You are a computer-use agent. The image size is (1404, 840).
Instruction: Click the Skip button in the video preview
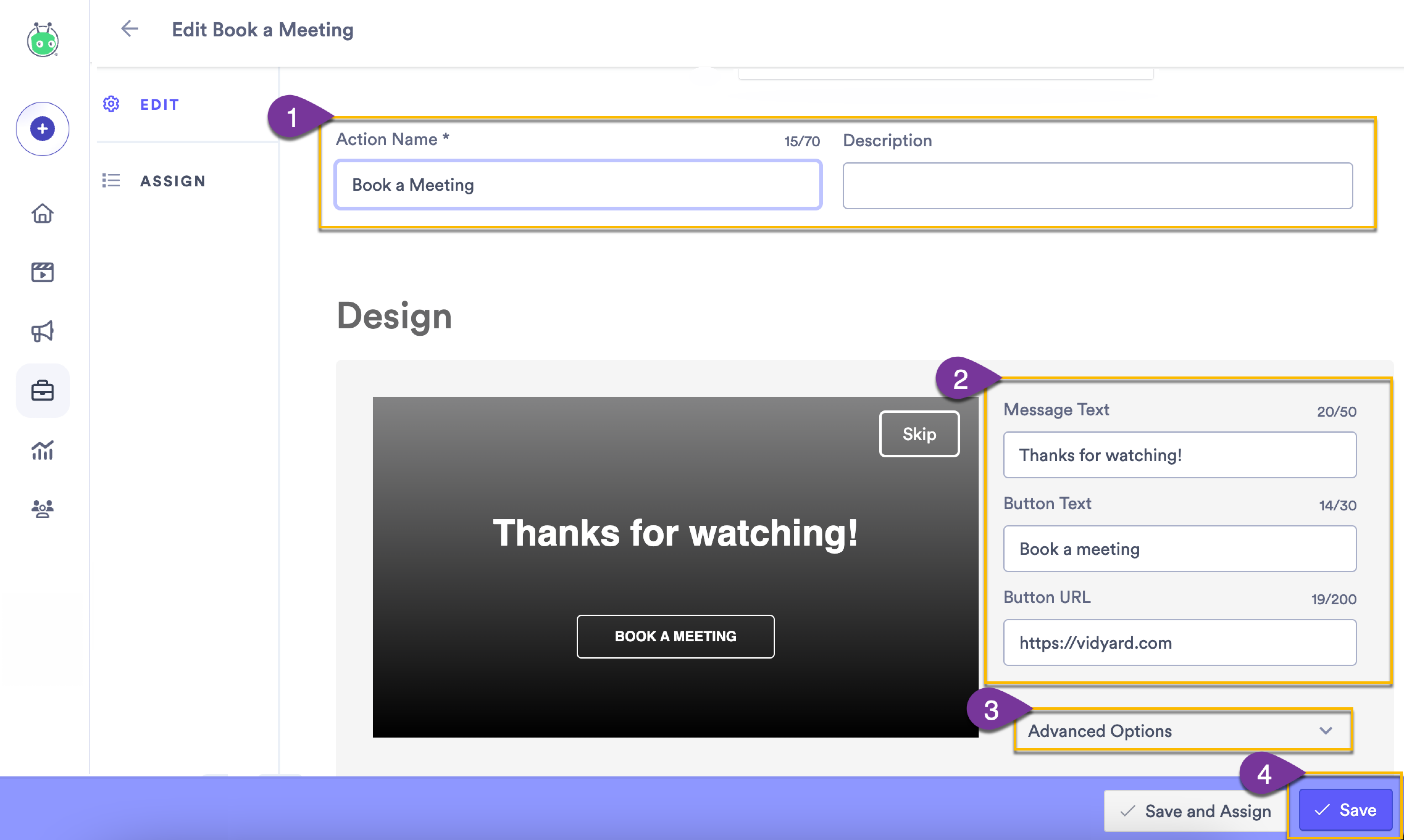(x=919, y=434)
